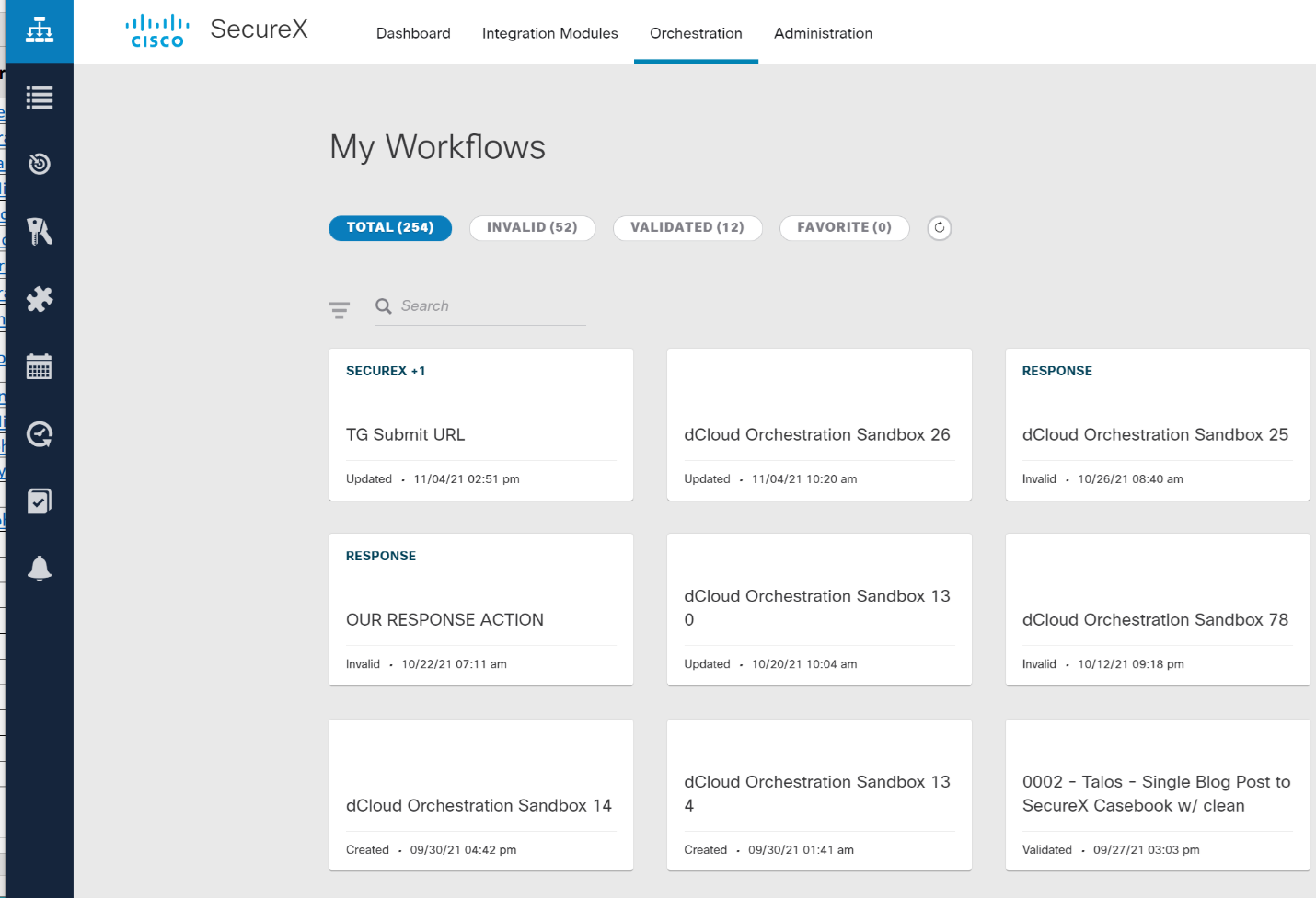This screenshot has width=1316, height=898.
Task: Click the 10/12/21 09:18 pm timestamp
Action: tap(1131, 664)
